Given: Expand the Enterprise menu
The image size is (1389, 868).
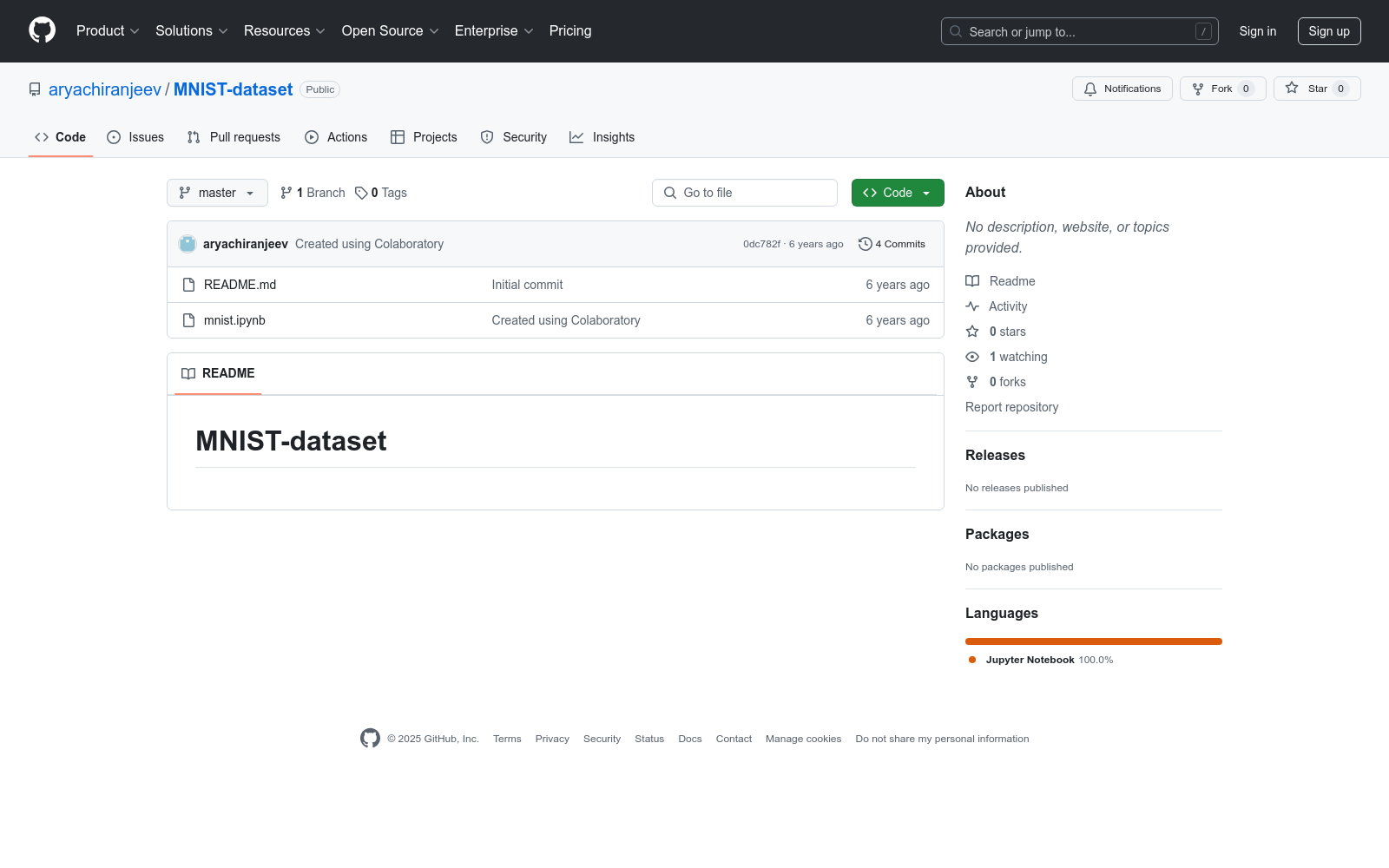Looking at the screenshot, I should click(x=494, y=30).
